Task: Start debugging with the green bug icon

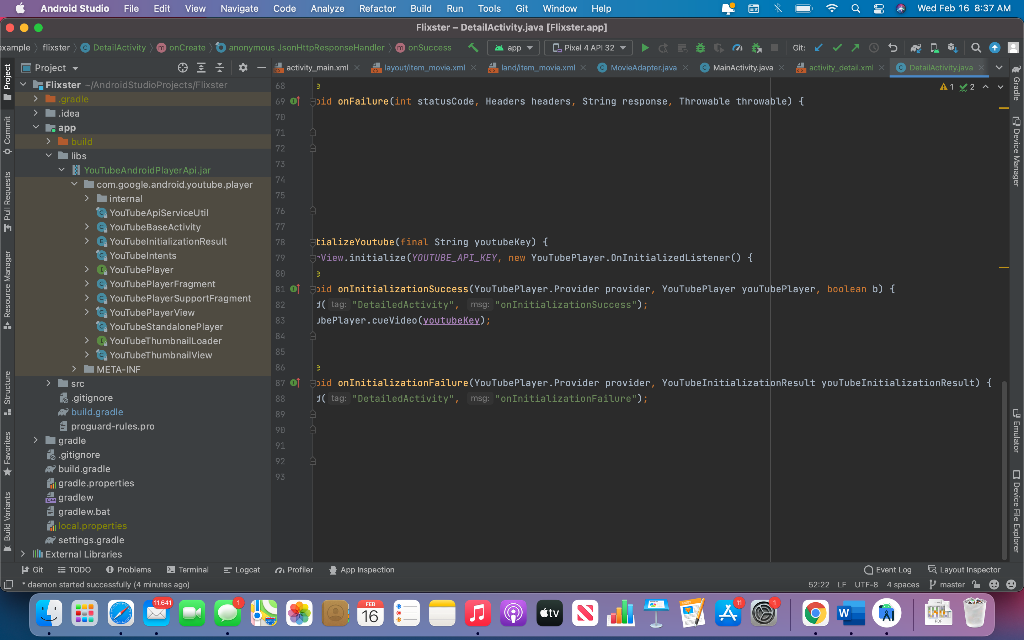Action: click(x=700, y=48)
